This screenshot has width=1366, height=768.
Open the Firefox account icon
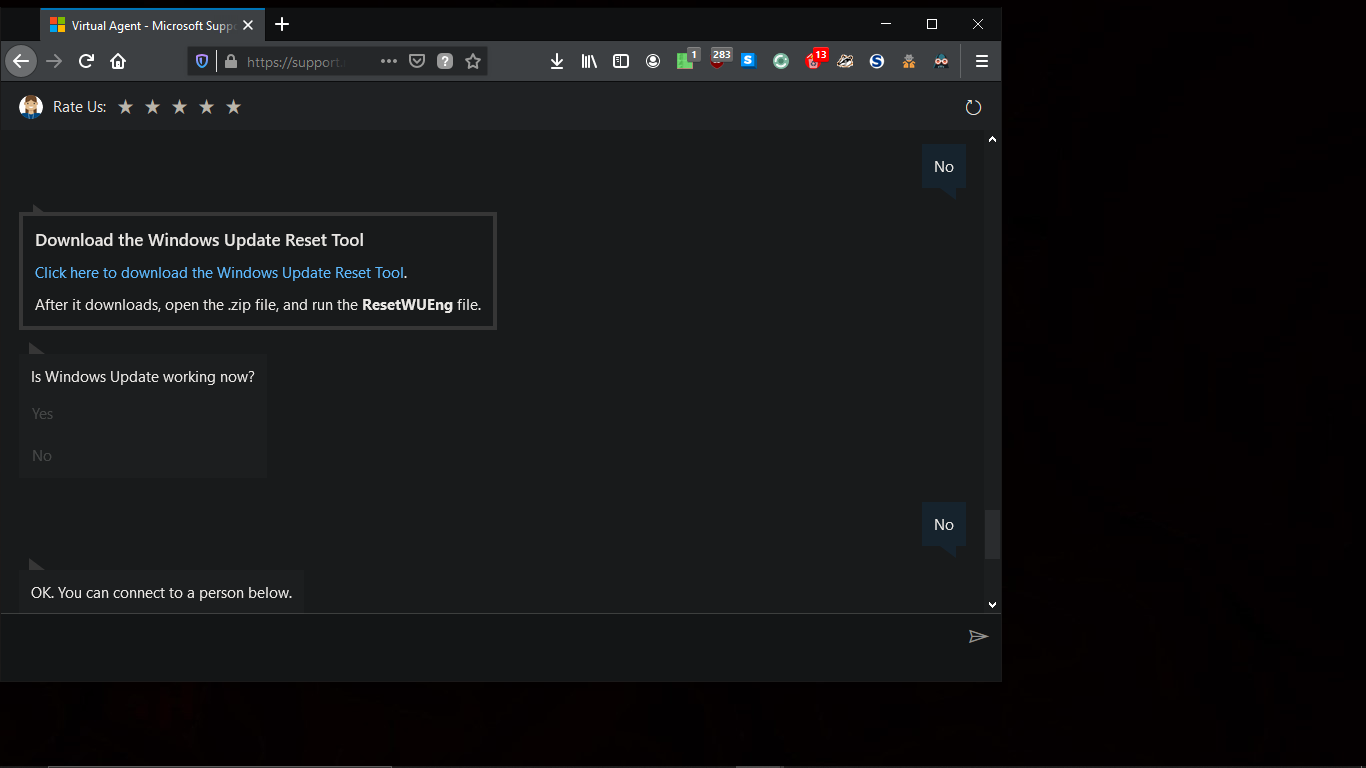(x=653, y=61)
